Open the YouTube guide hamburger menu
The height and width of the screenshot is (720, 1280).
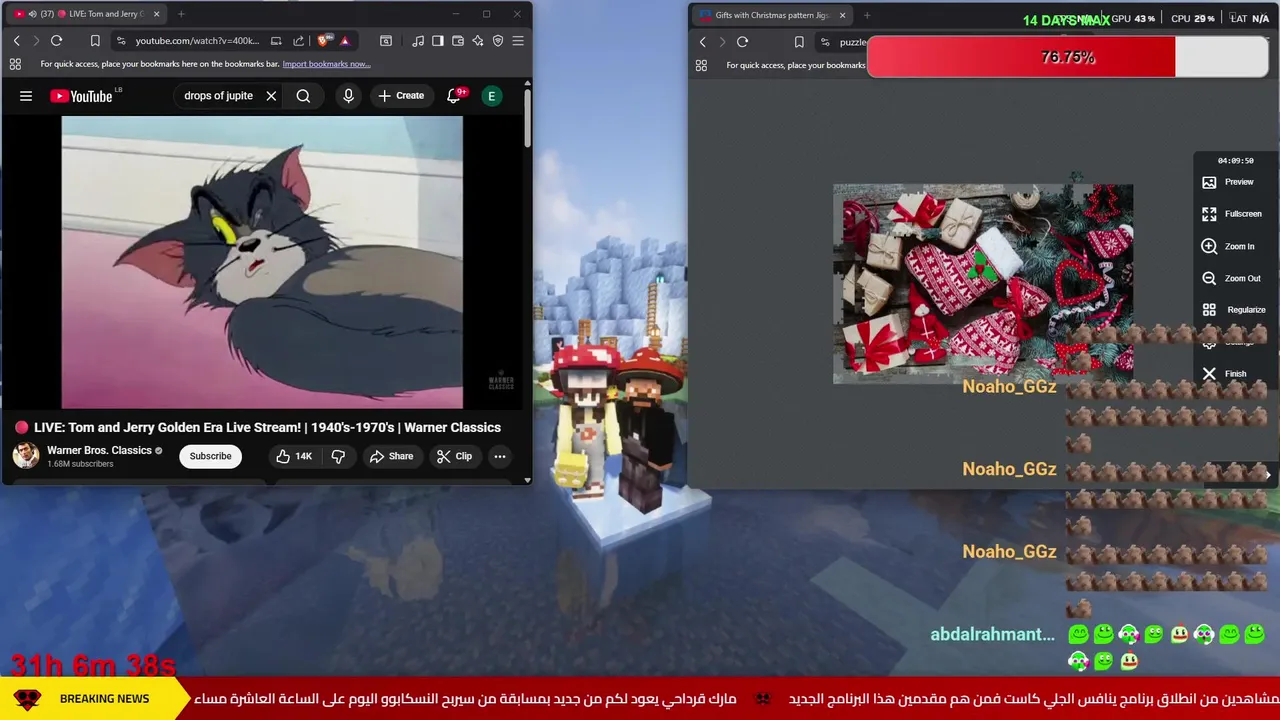click(26, 96)
